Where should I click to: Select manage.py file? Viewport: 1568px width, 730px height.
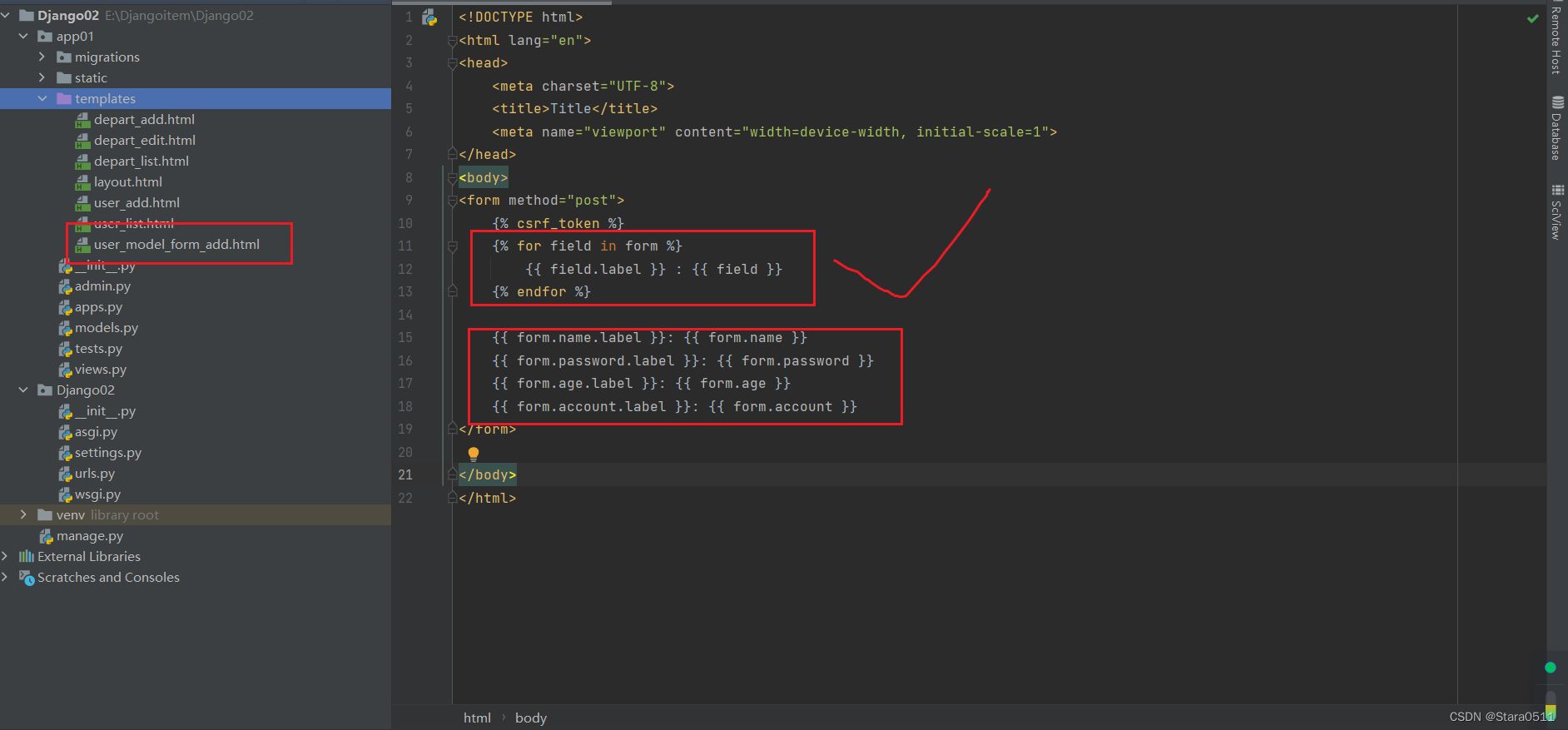90,535
